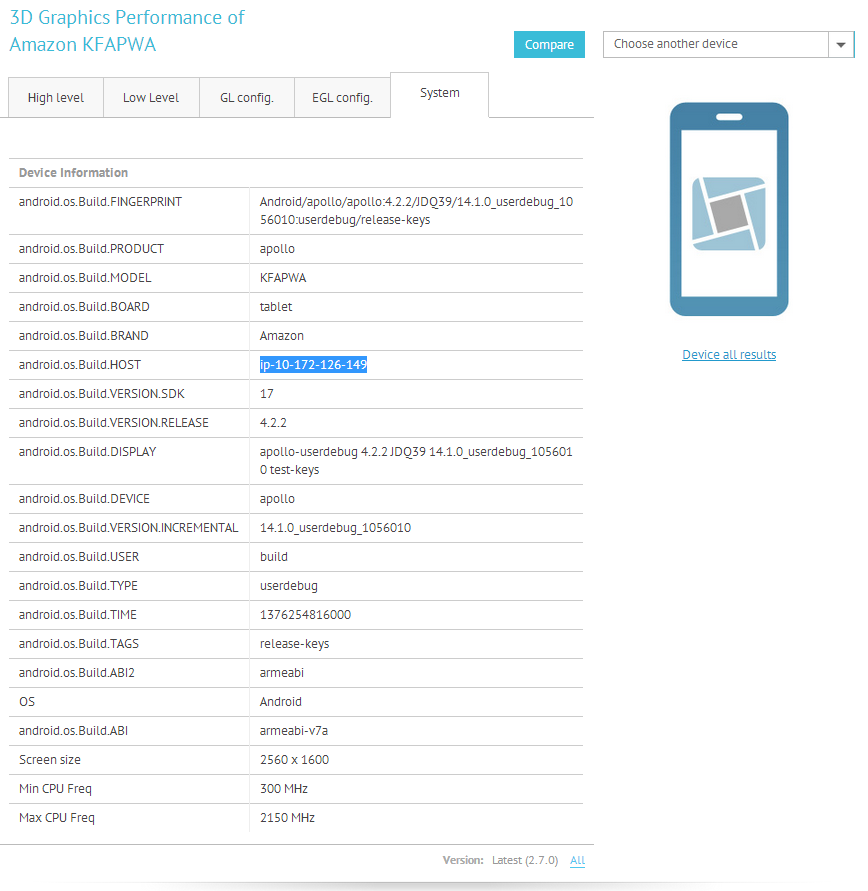Click the fingerprint value Android/apollo/apollo:4.2.2
The height and width of the screenshot is (891, 868).
[x=416, y=211]
